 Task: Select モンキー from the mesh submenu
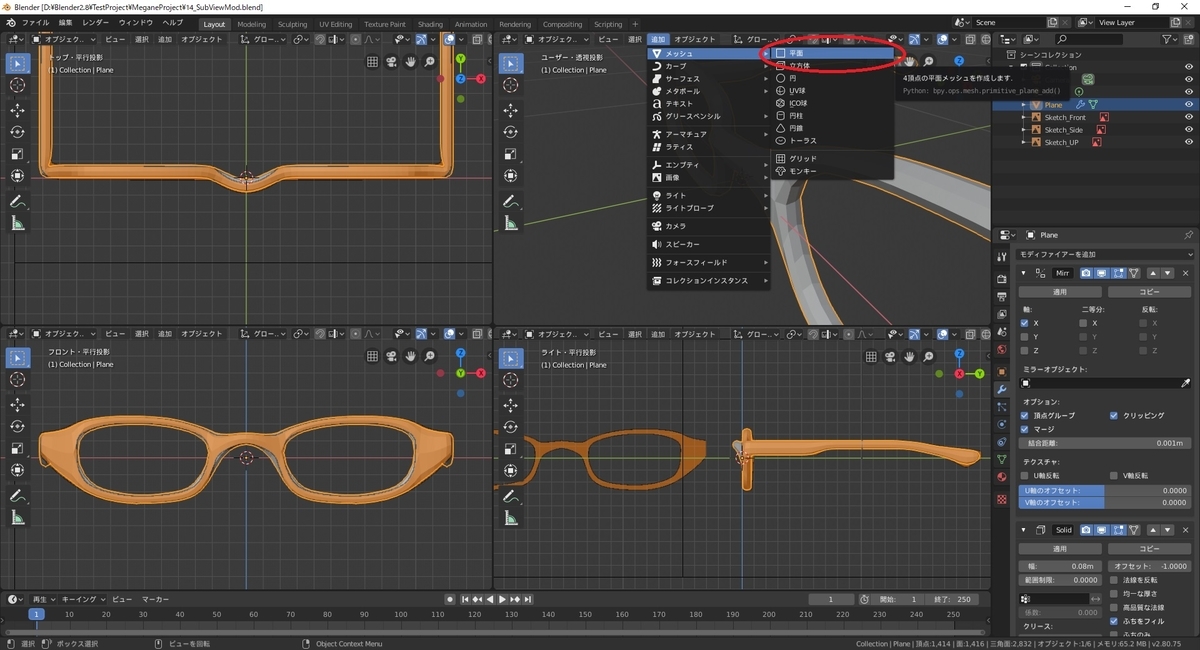pos(833,171)
